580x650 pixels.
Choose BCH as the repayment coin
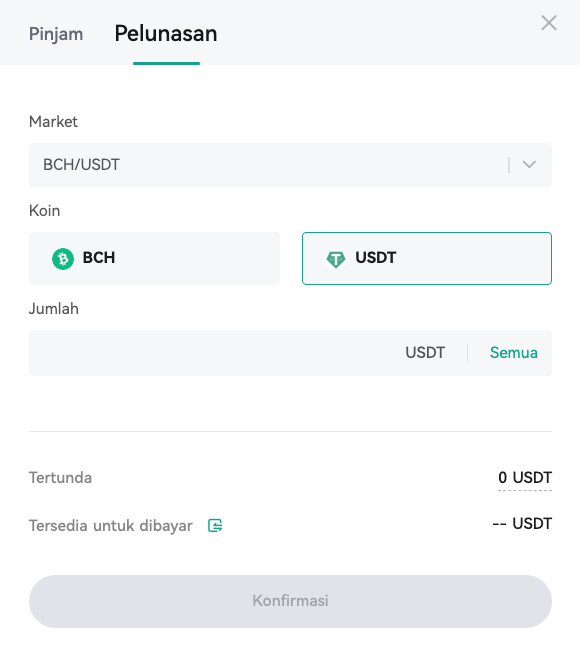coord(154,258)
